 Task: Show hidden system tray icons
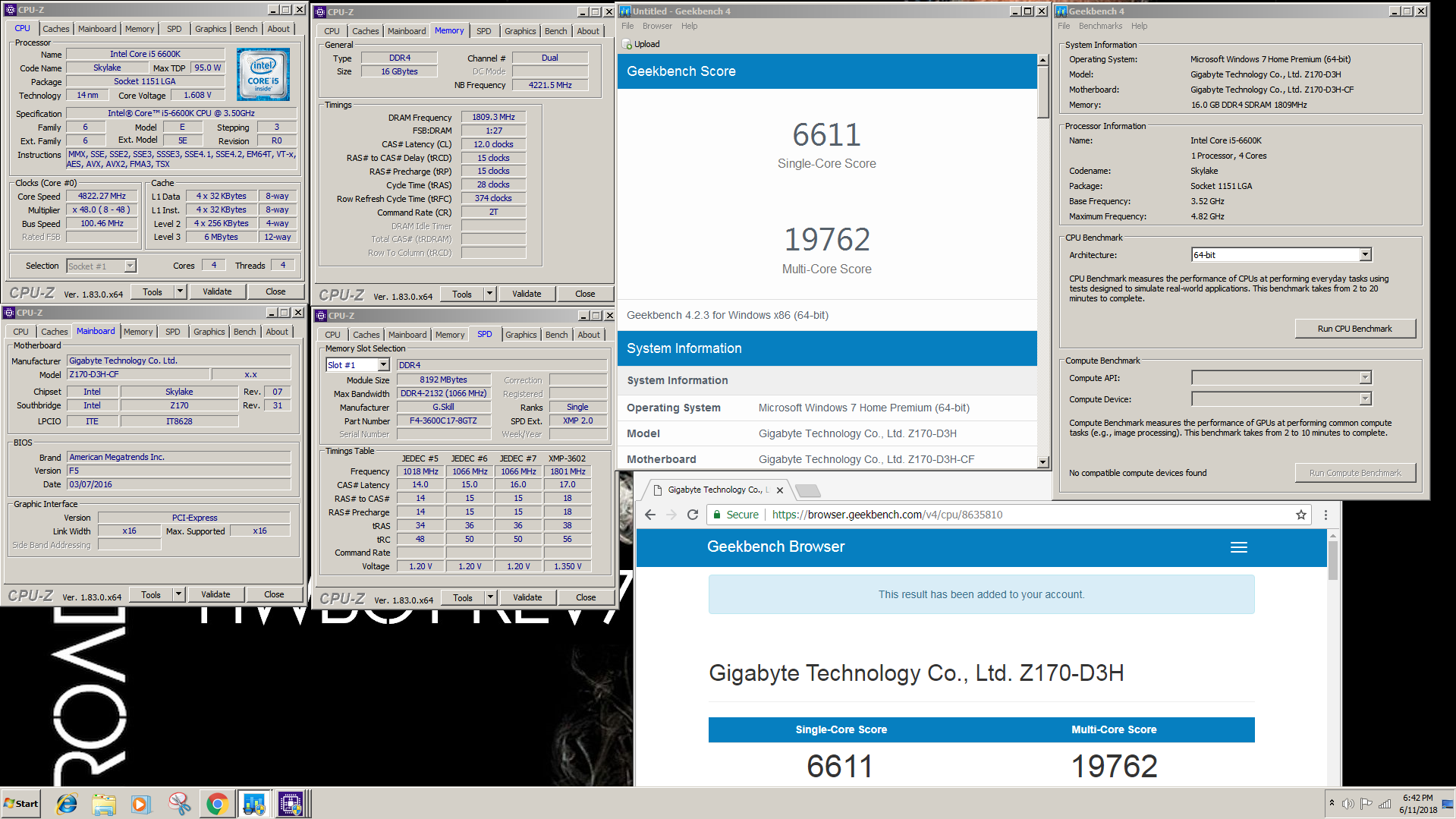tap(1332, 803)
